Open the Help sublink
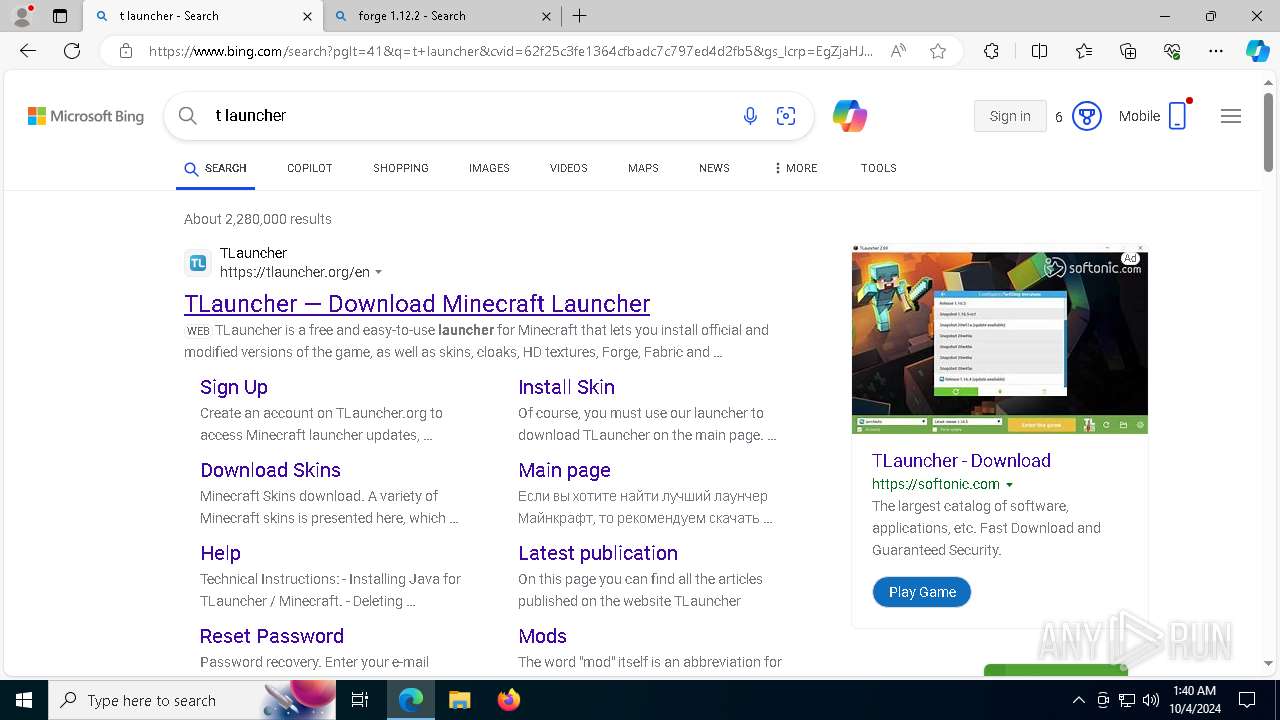Image resolution: width=1280 pixels, height=720 pixels. [x=220, y=553]
